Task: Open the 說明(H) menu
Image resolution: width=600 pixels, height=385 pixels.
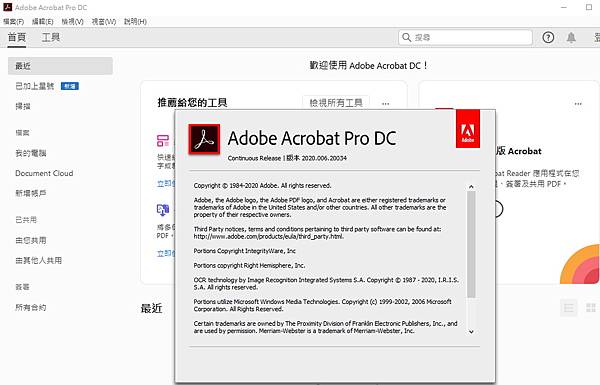Action: pos(135,21)
